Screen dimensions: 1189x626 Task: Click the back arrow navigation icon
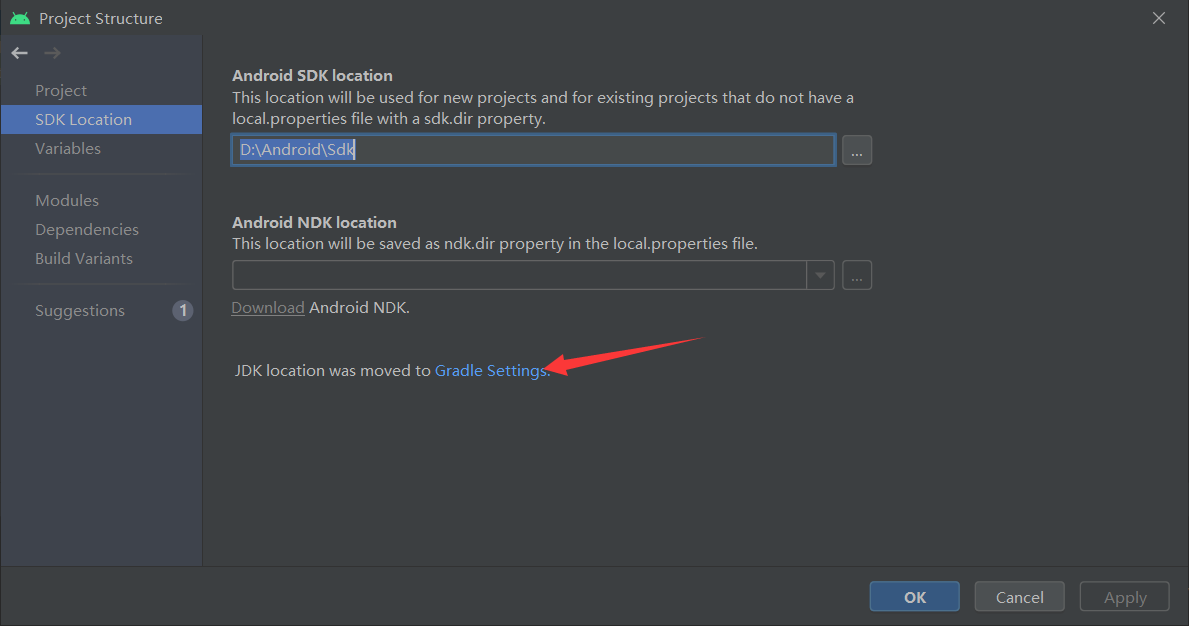pyautogui.click(x=20, y=53)
